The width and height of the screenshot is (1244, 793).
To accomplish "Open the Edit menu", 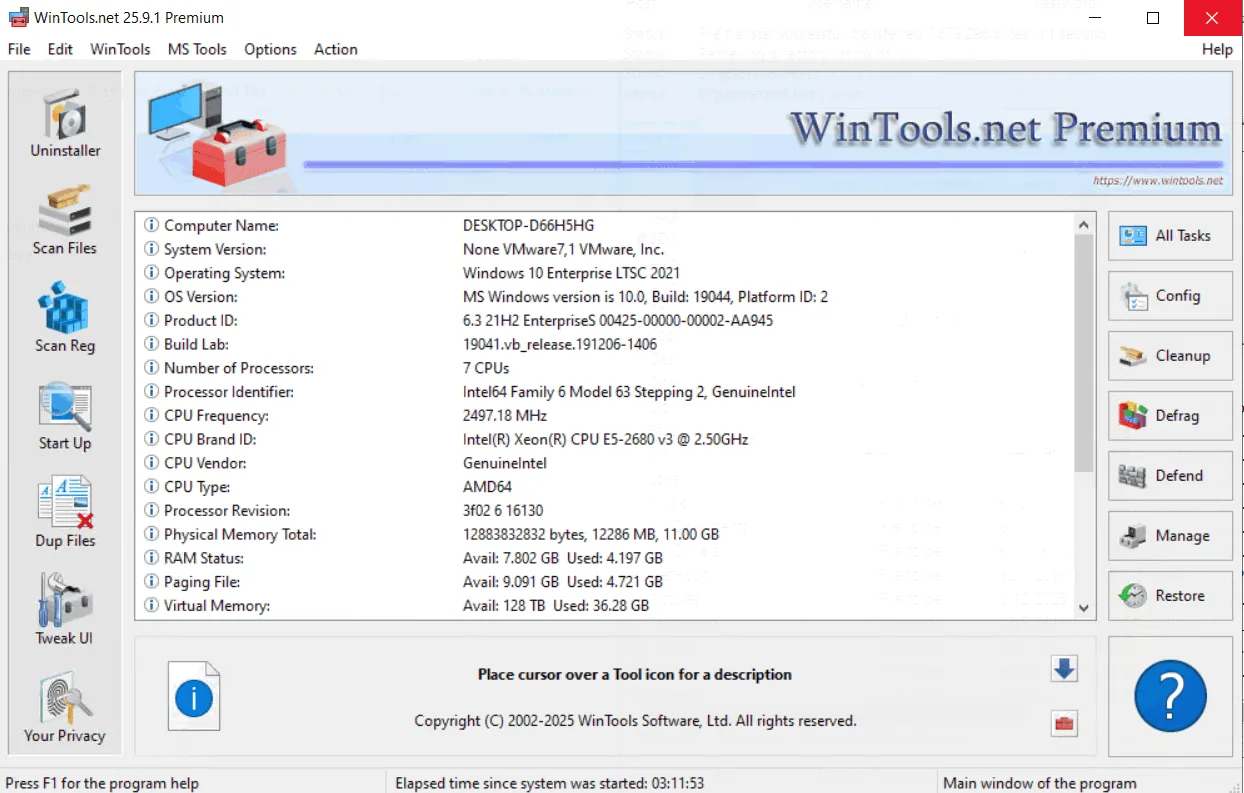I will [x=60, y=49].
